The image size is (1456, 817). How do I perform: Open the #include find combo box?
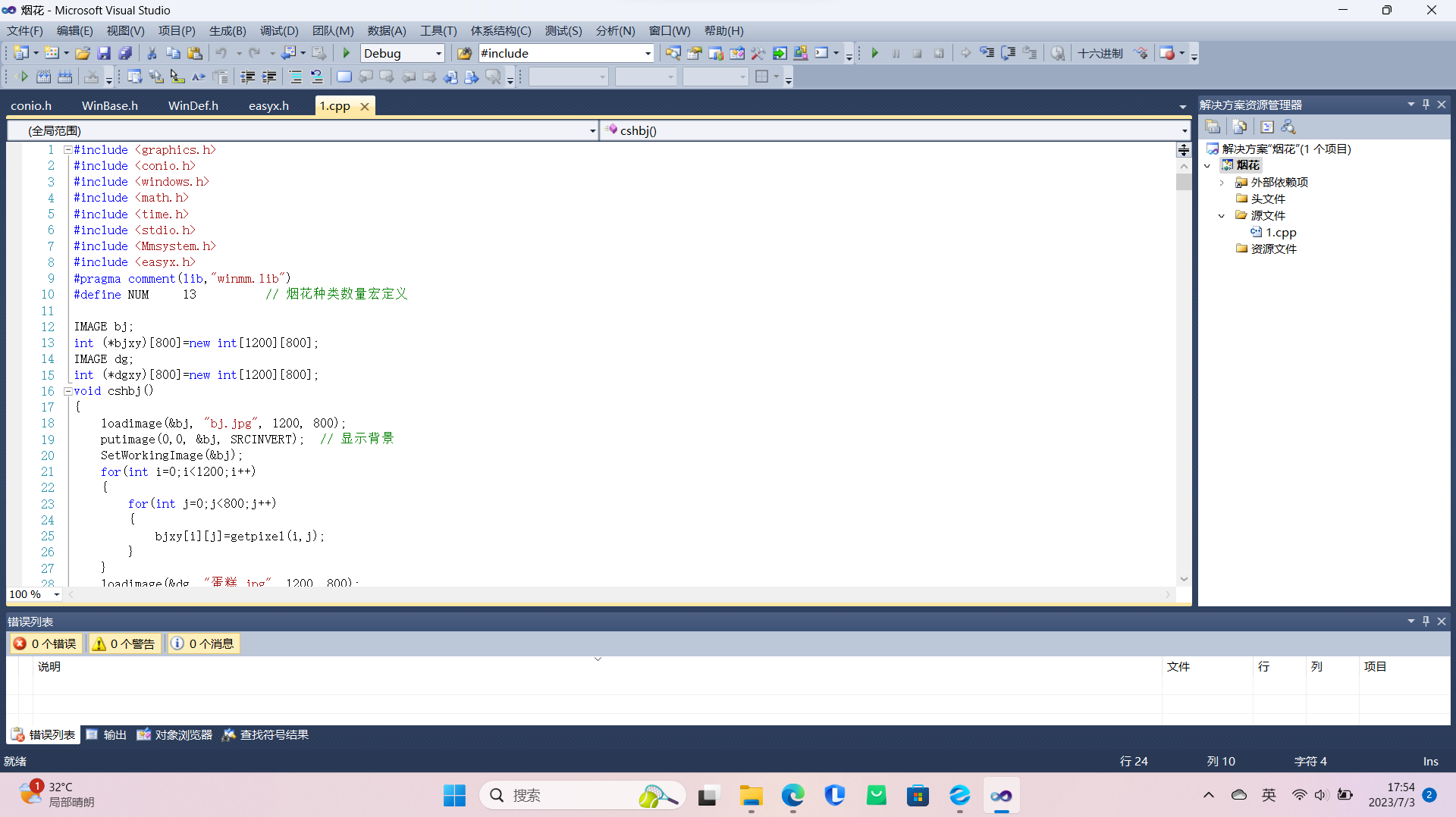click(648, 53)
